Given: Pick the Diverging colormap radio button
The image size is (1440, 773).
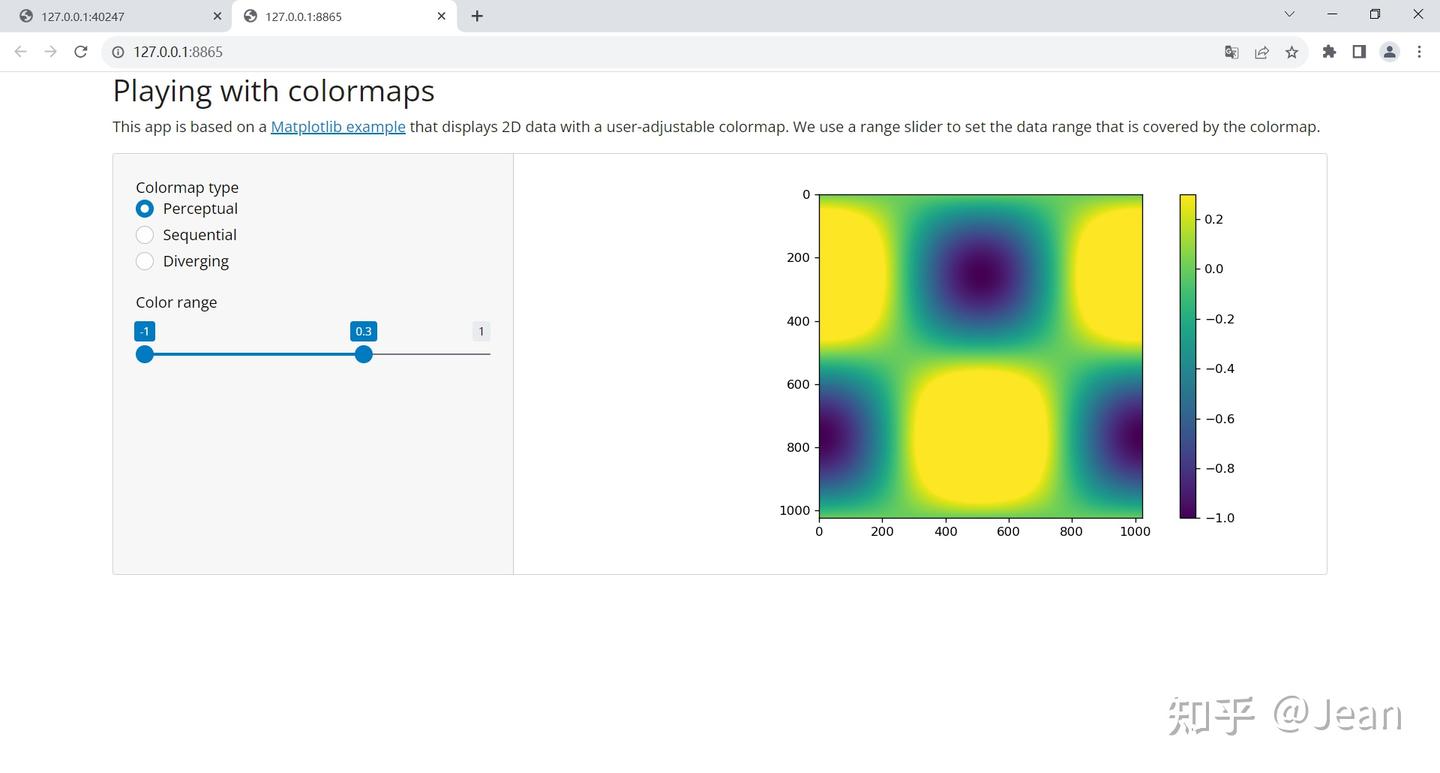Looking at the screenshot, I should pos(145,261).
